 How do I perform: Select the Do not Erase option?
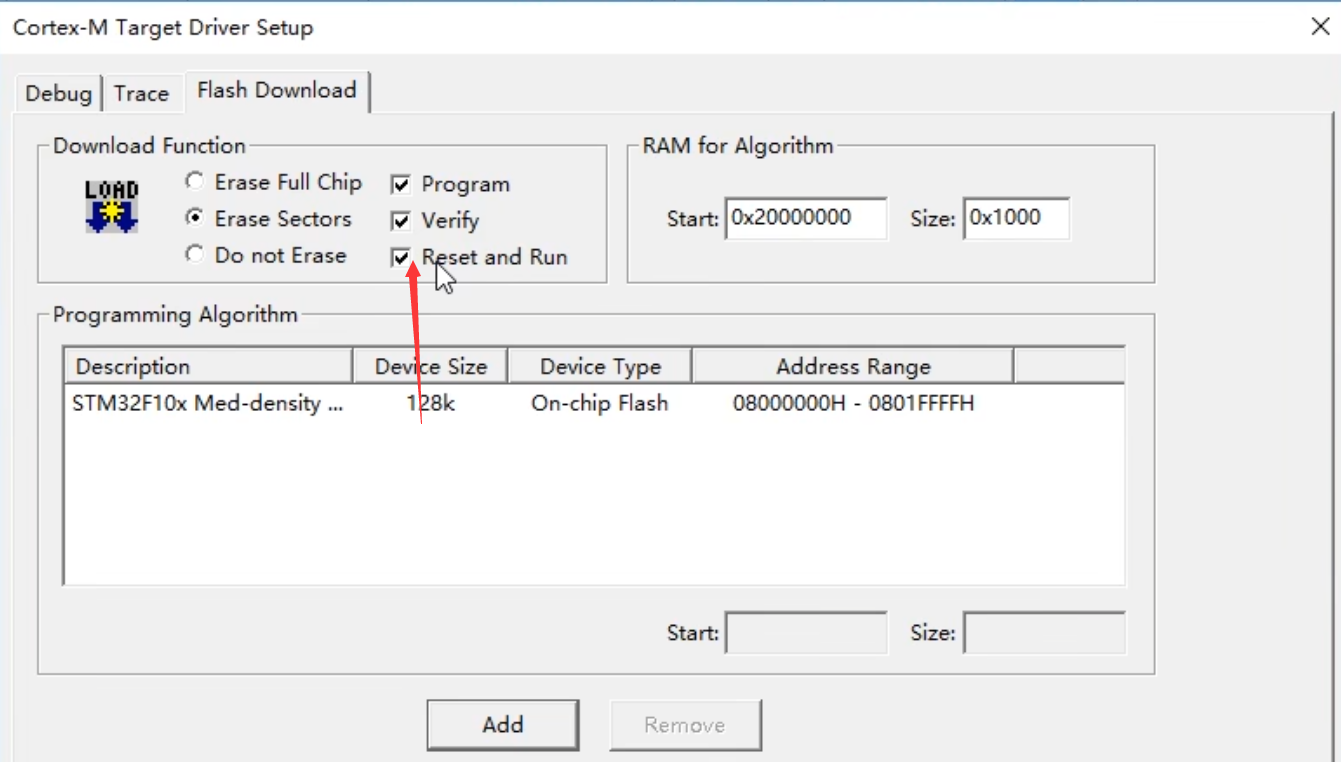[195, 255]
